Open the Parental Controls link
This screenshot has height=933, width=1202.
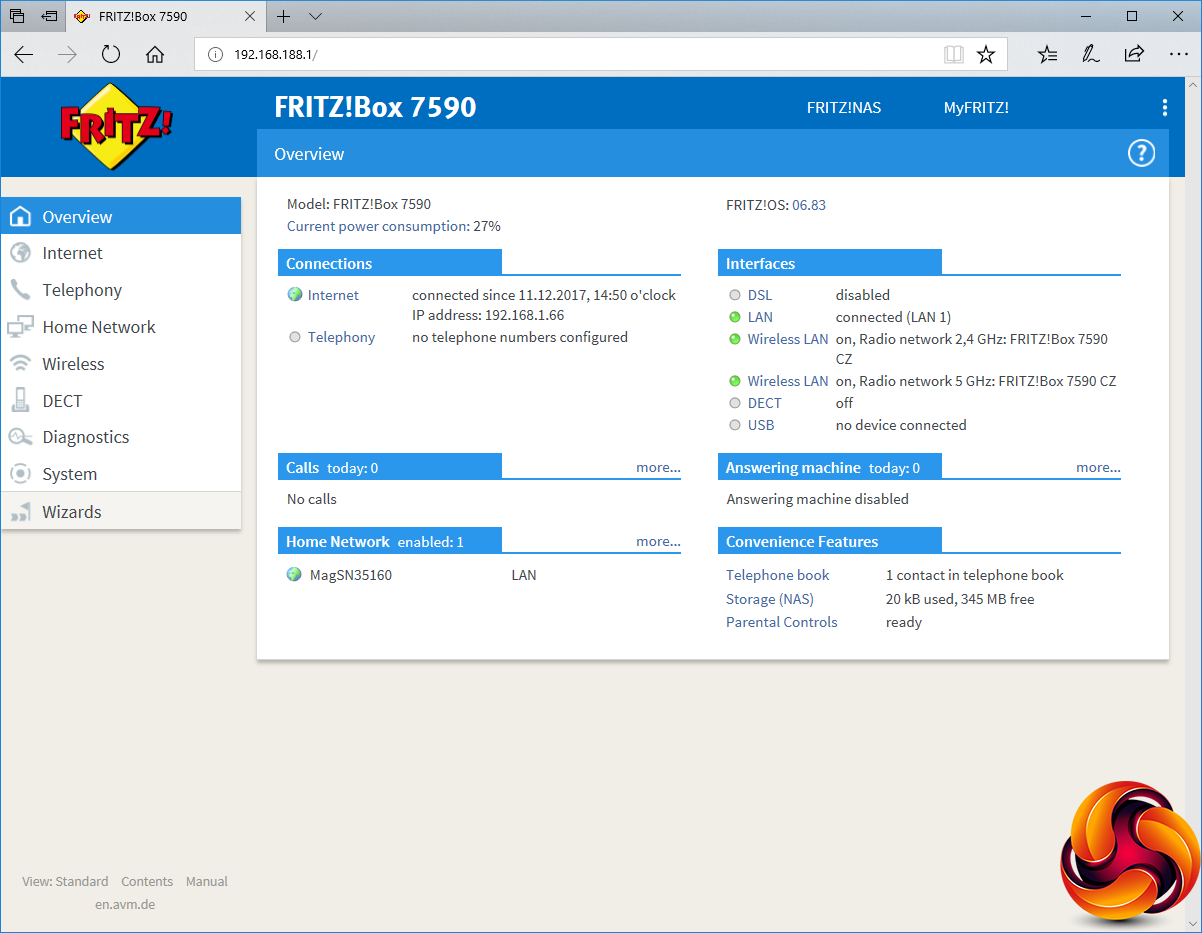(781, 622)
